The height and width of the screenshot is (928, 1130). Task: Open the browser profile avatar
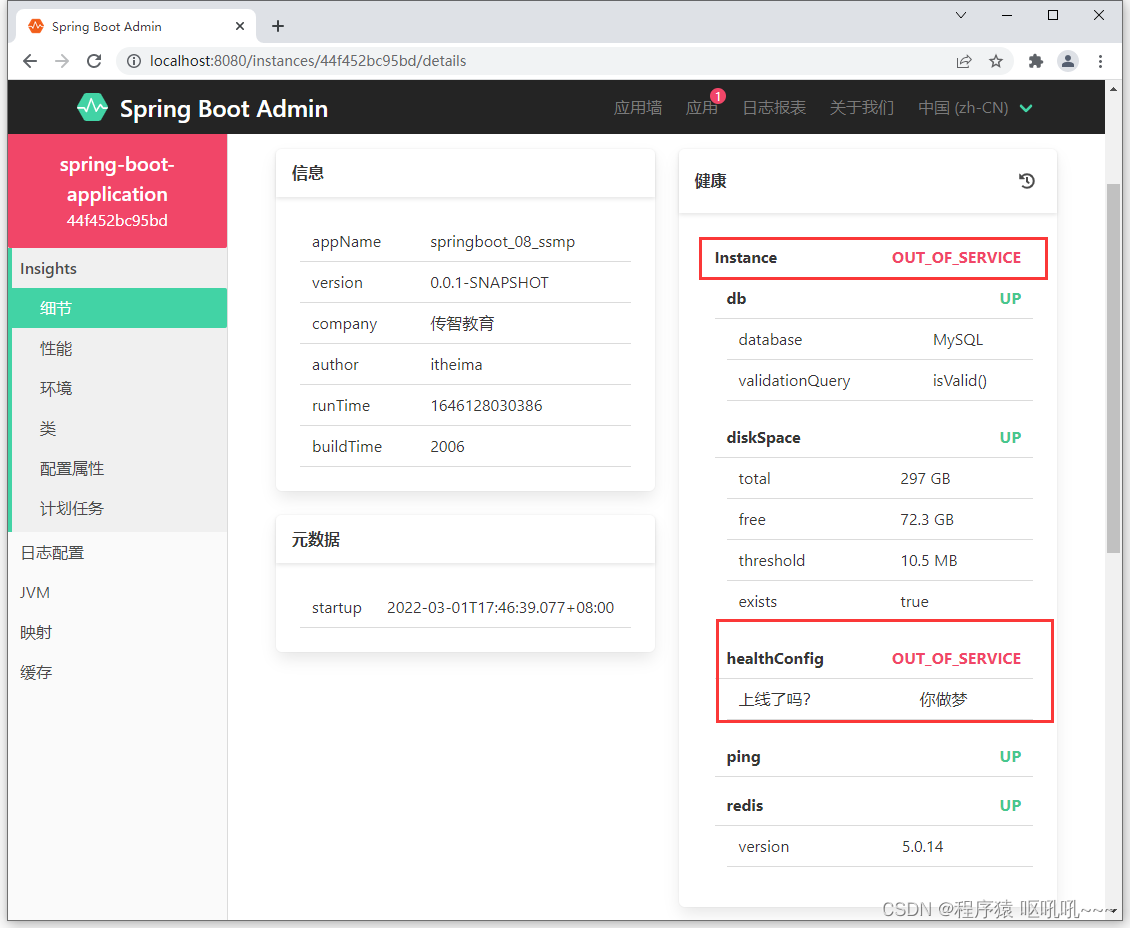coord(1067,61)
